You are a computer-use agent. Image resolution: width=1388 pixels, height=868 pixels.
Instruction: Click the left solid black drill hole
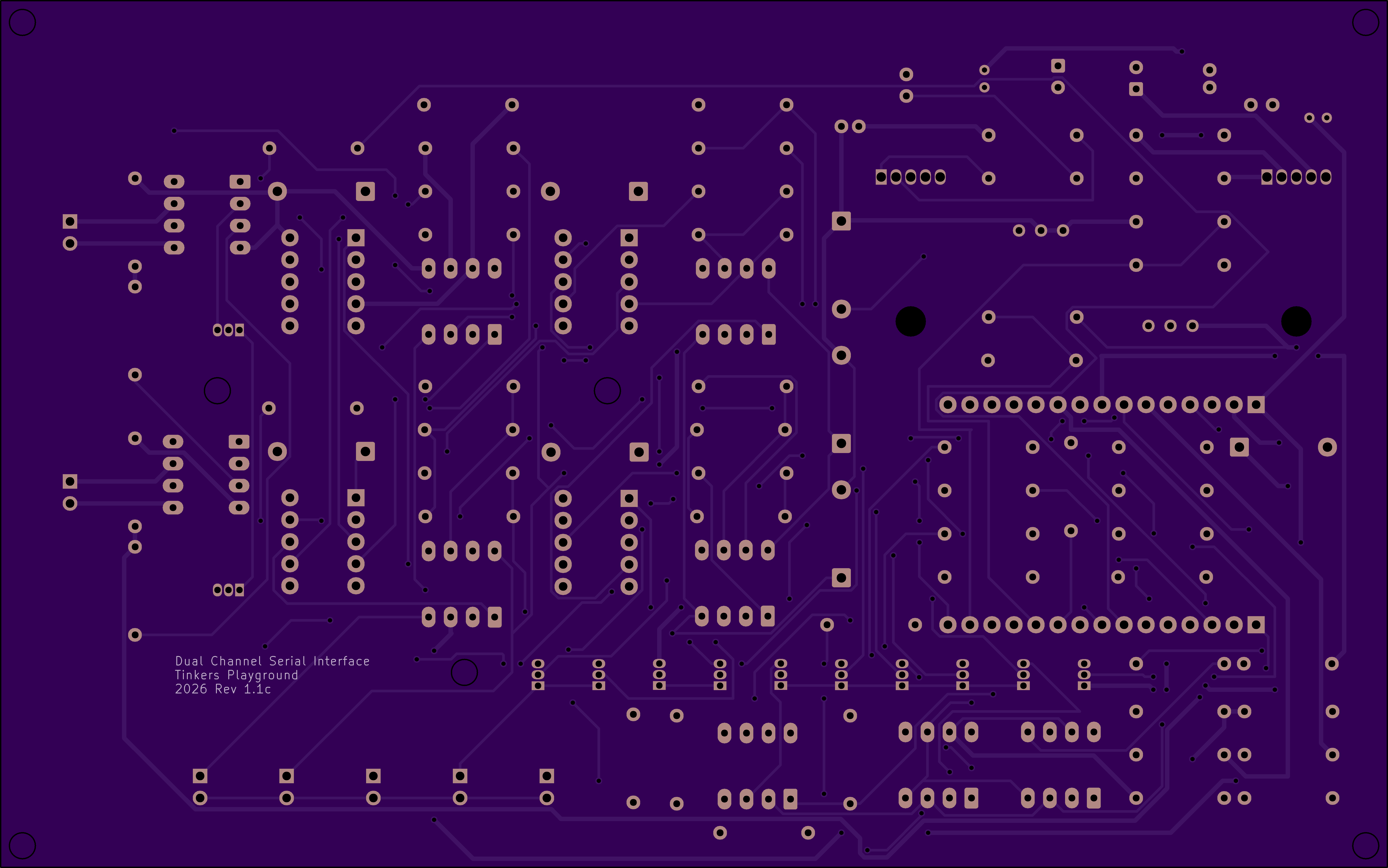(911, 321)
